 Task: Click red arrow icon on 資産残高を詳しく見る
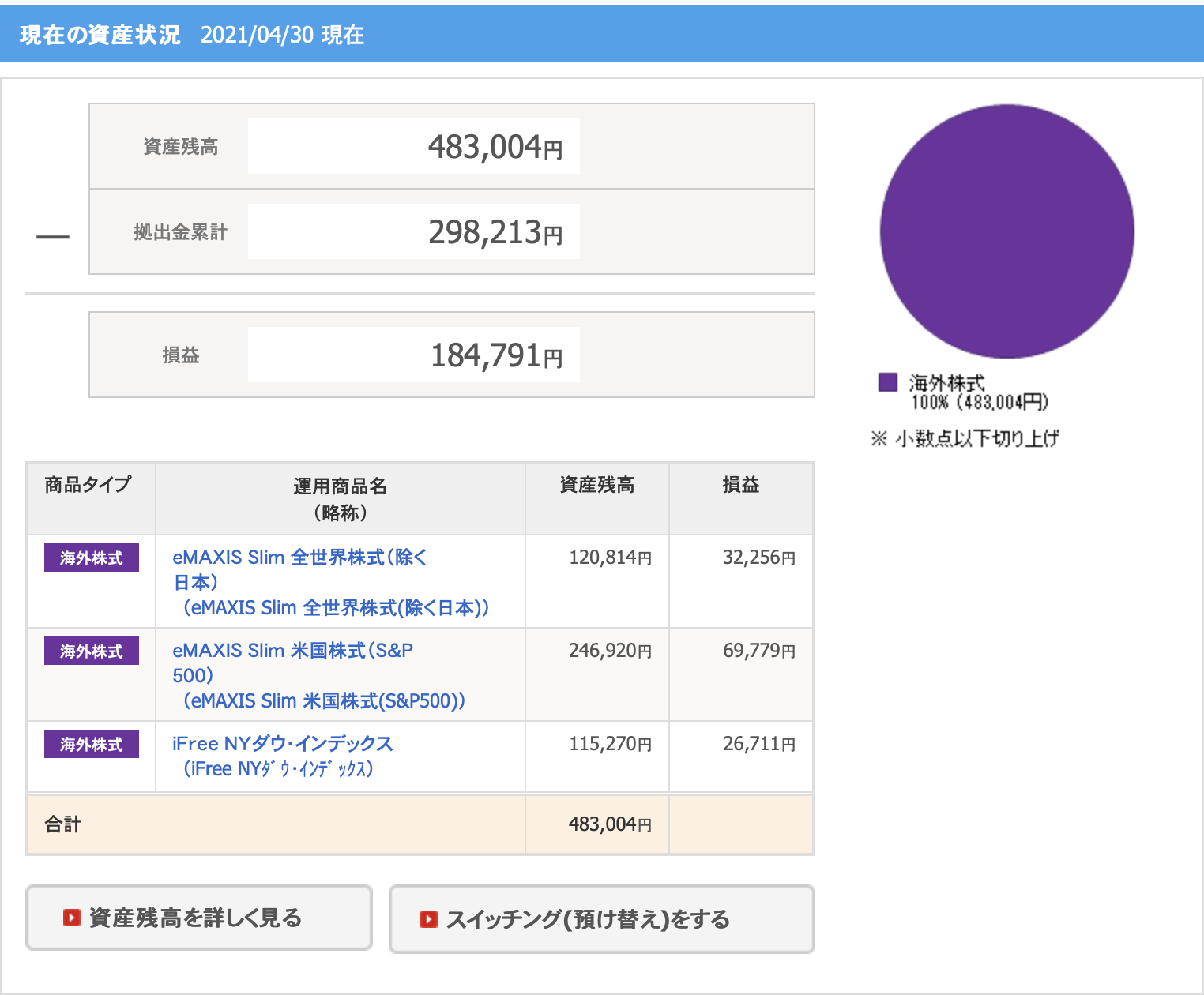[x=72, y=918]
